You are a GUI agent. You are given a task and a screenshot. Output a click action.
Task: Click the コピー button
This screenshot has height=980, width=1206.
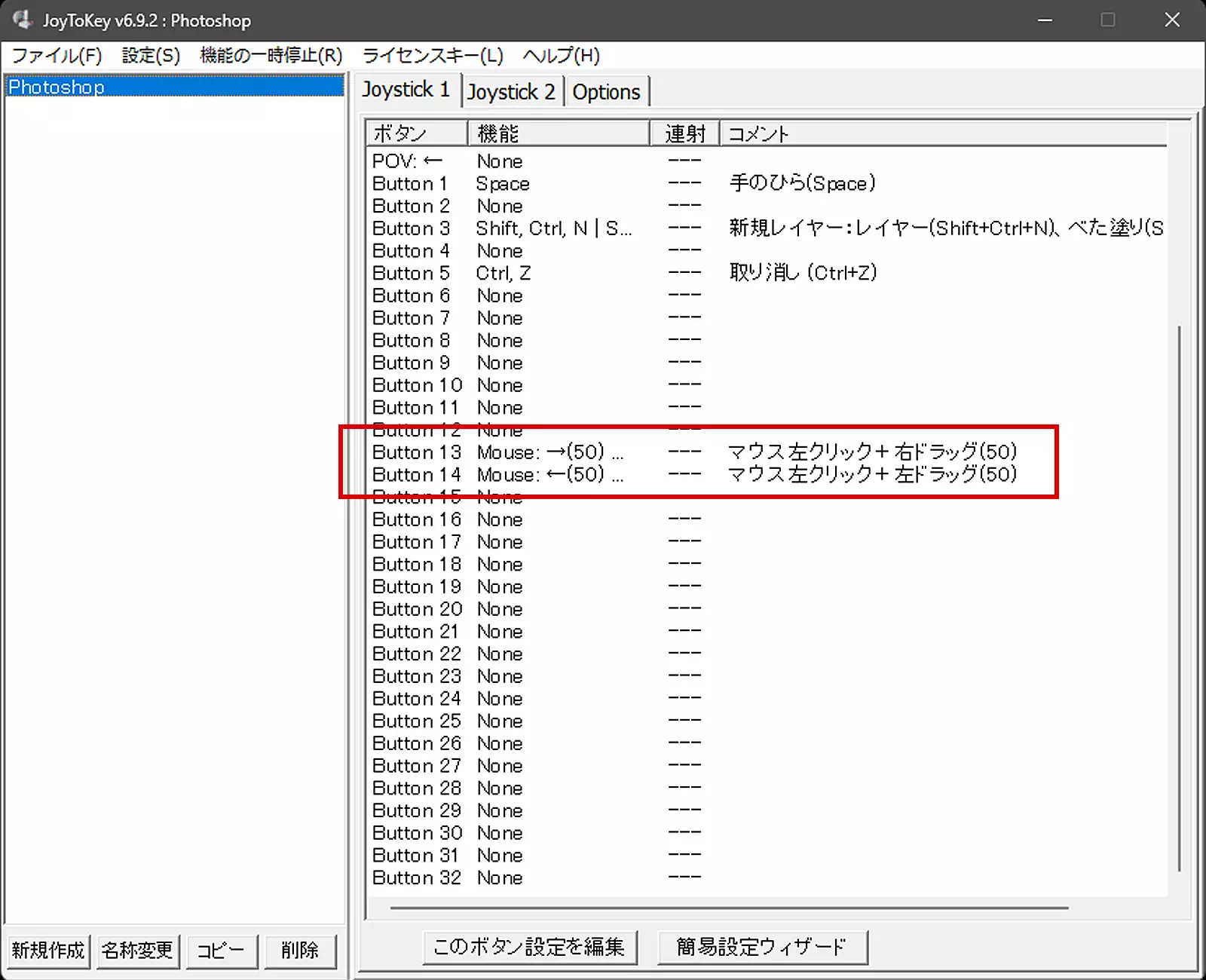point(221,950)
